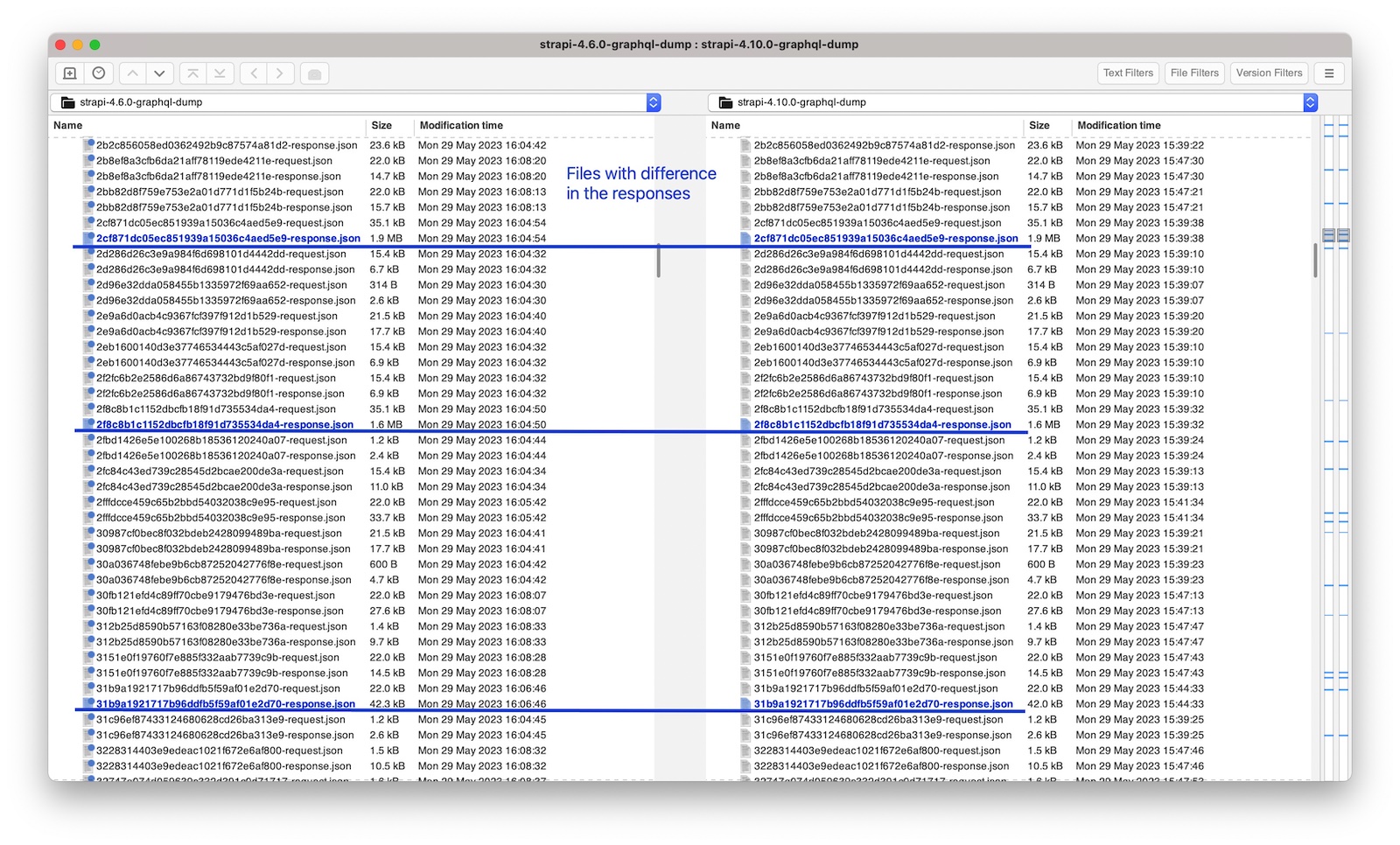Go to previous difference with up arrow
The height and width of the screenshot is (845, 1400).
pos(132,73)
